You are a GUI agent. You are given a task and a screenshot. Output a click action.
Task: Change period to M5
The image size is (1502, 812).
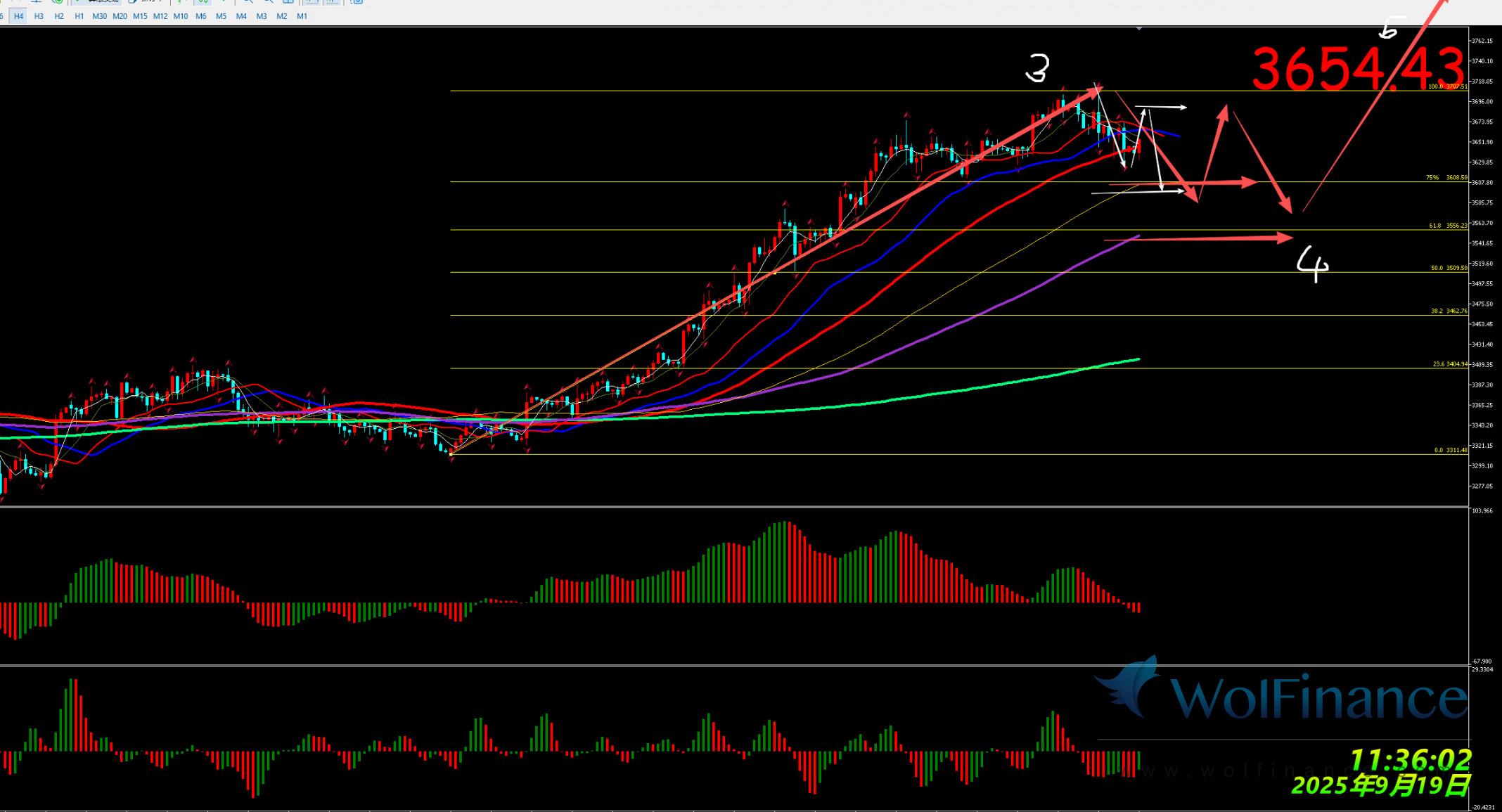click(x=221, y=16)
